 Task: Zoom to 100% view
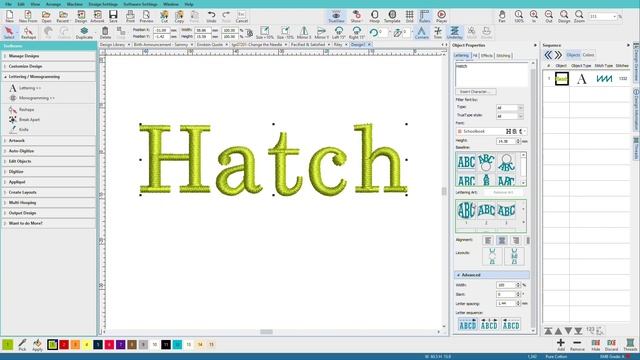click(518, 16)
